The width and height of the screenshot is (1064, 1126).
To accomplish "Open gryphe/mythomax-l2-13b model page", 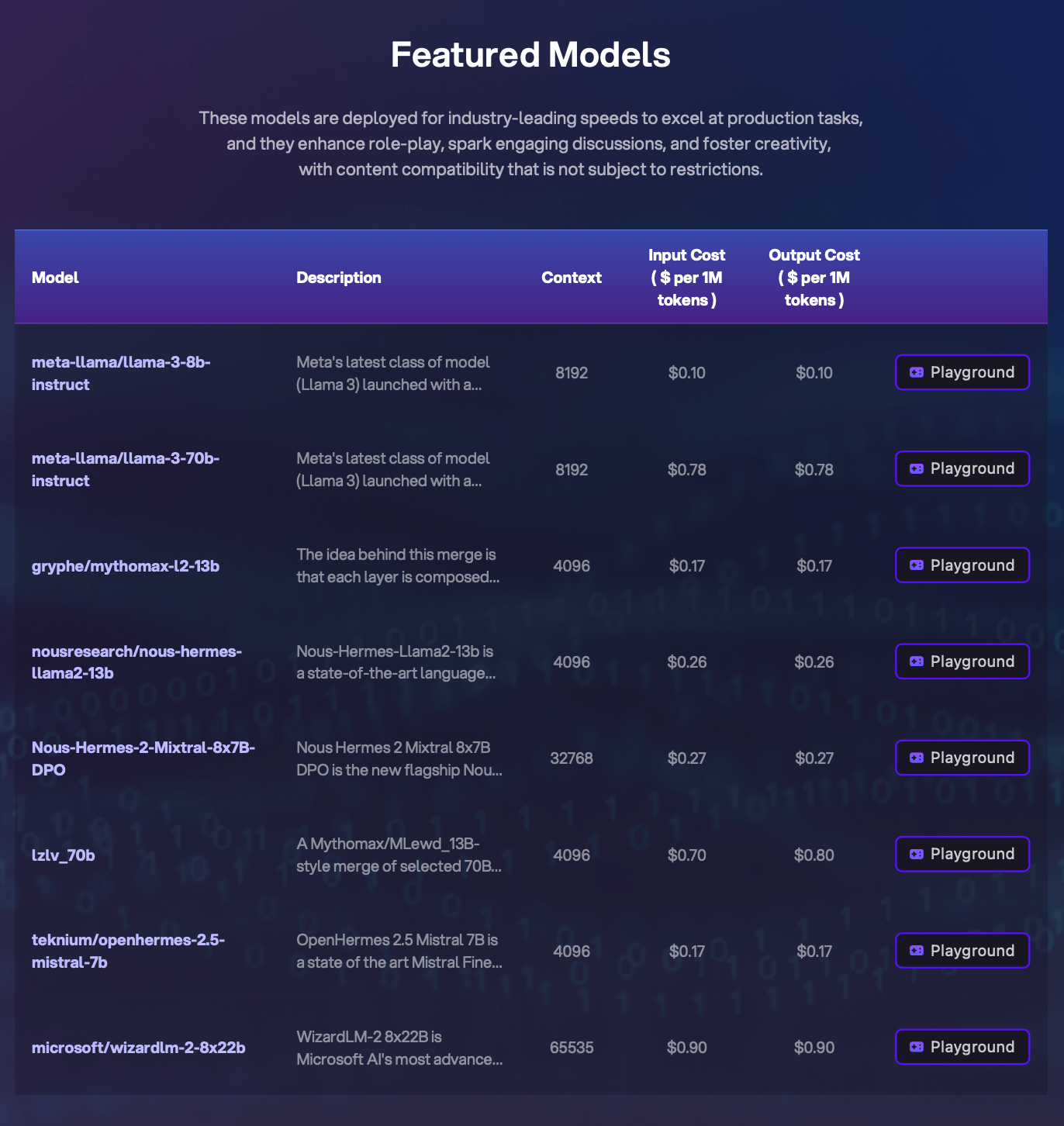I will (x=126, y=566).
